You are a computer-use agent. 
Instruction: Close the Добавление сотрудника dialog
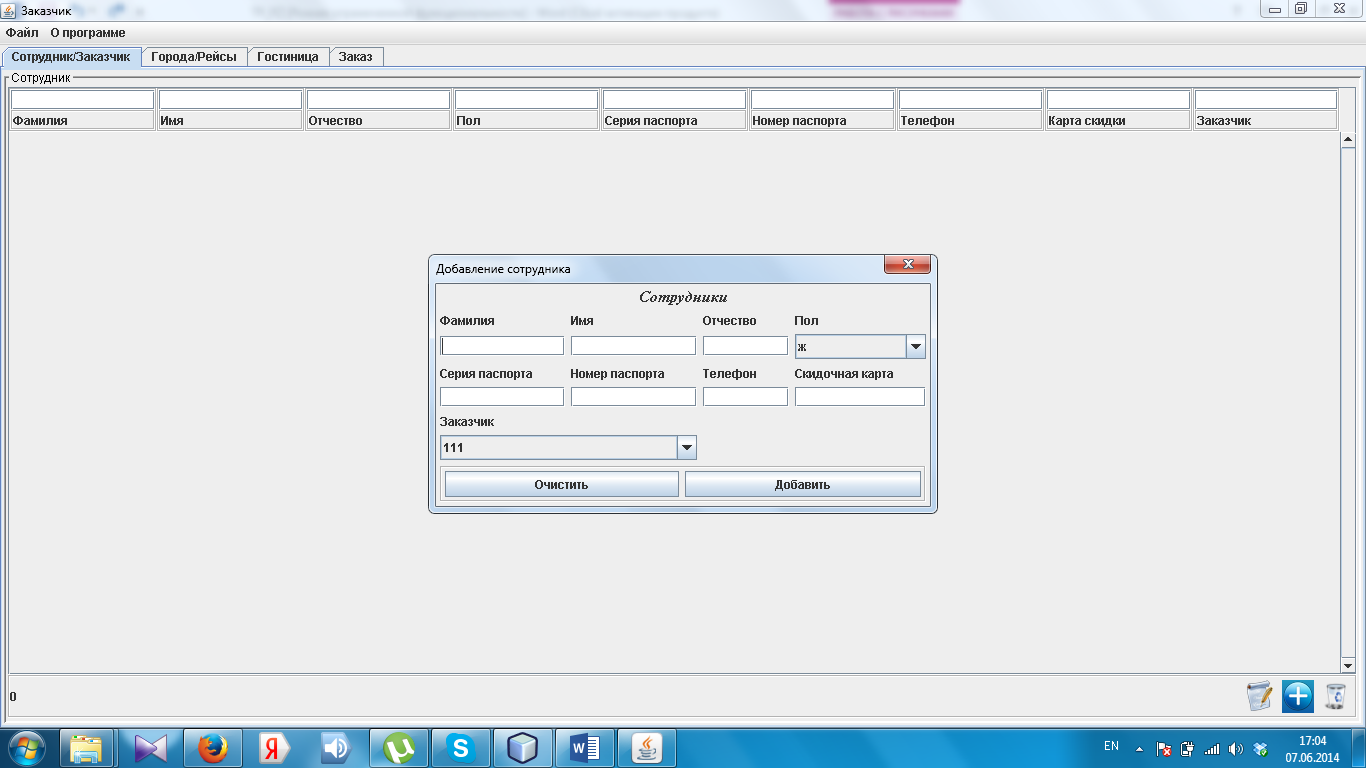pyautogui.click(x=907, y=265)
